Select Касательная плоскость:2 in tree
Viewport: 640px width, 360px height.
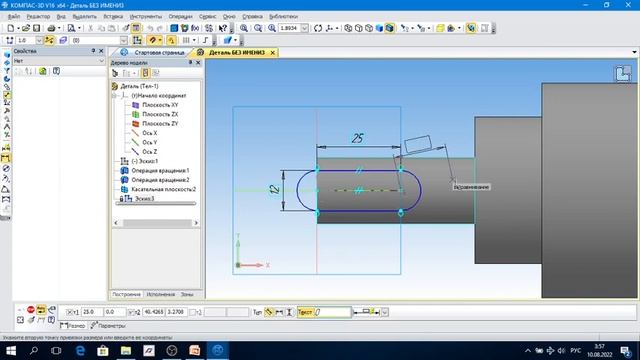pos(163,189)
